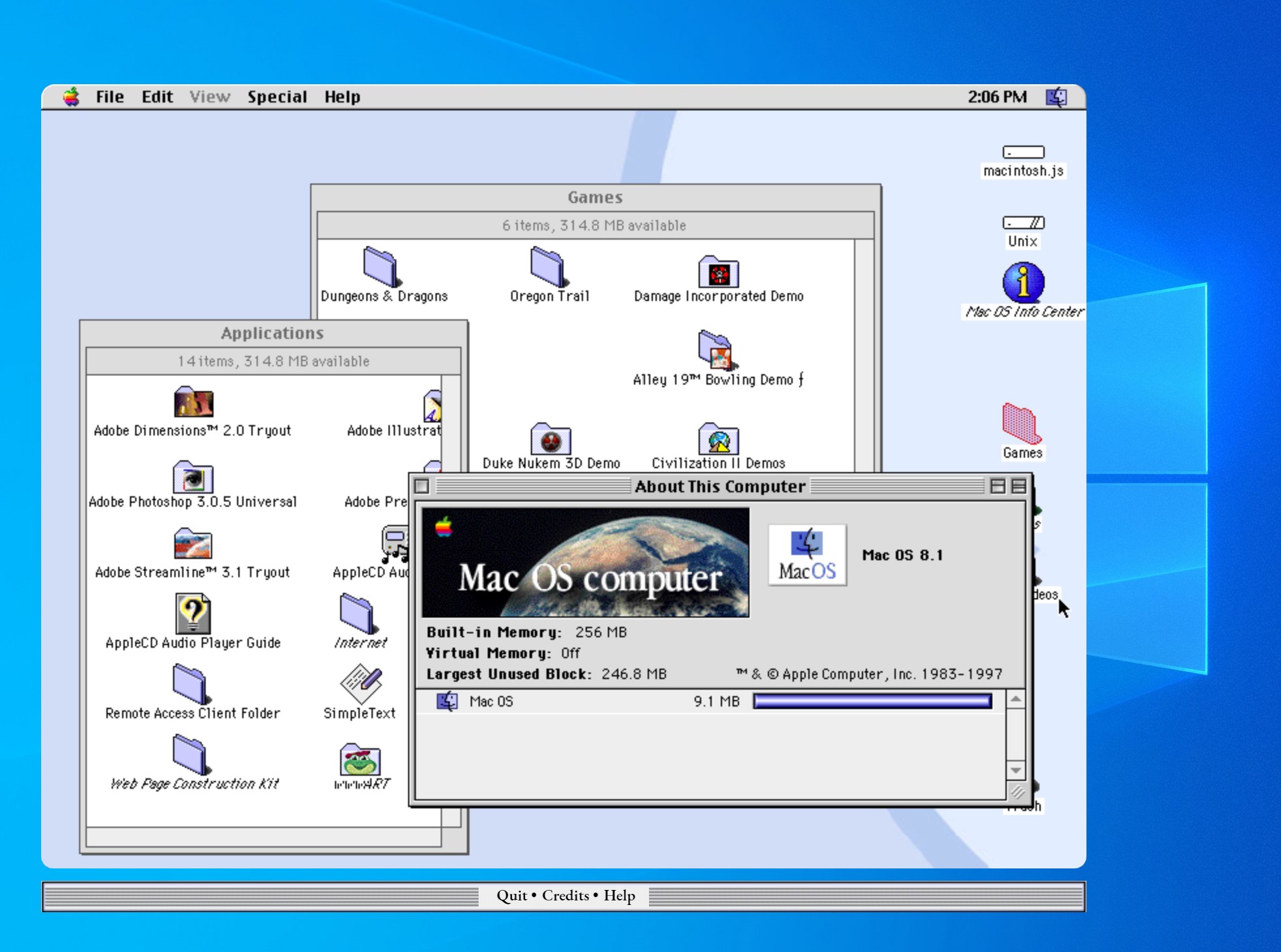Select the AppleCD Audio Player application icon
Screen dimensions: 1281x952
(x=395, y=543)
